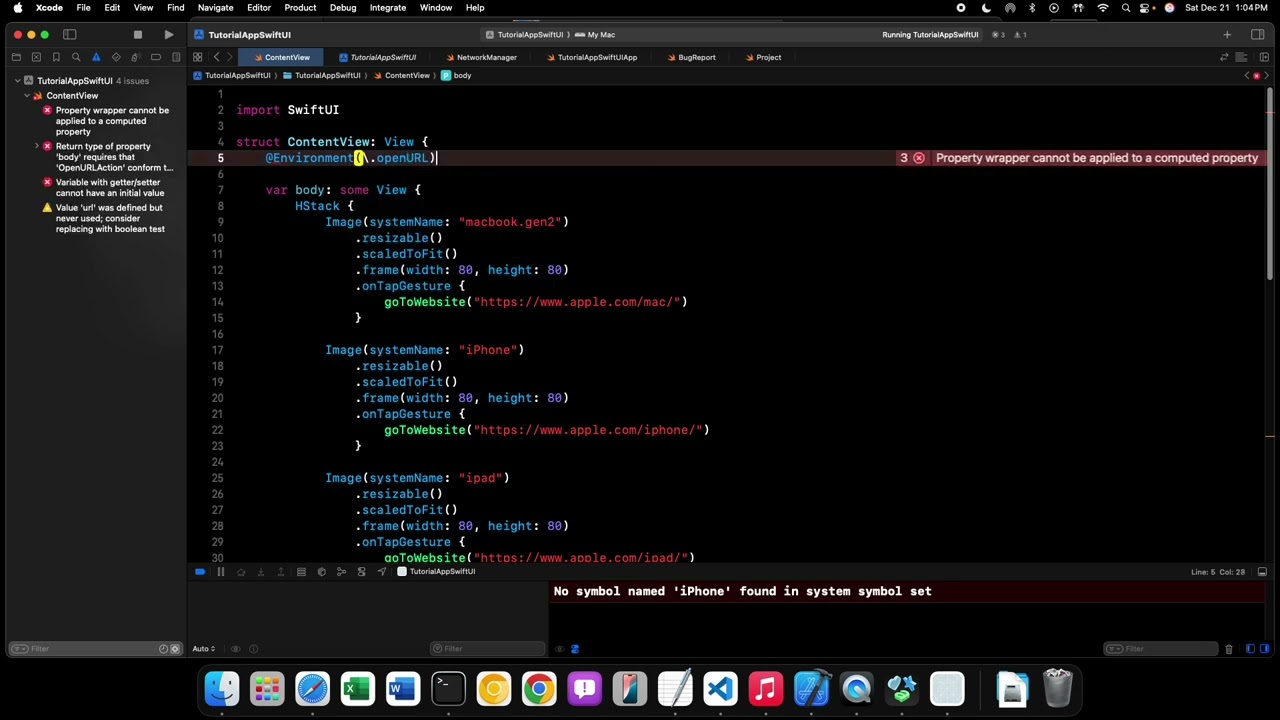Collapse the TutorialAppSwiftUI issues group
Screen dimensions: 1280x720
[x=17, y=81]
